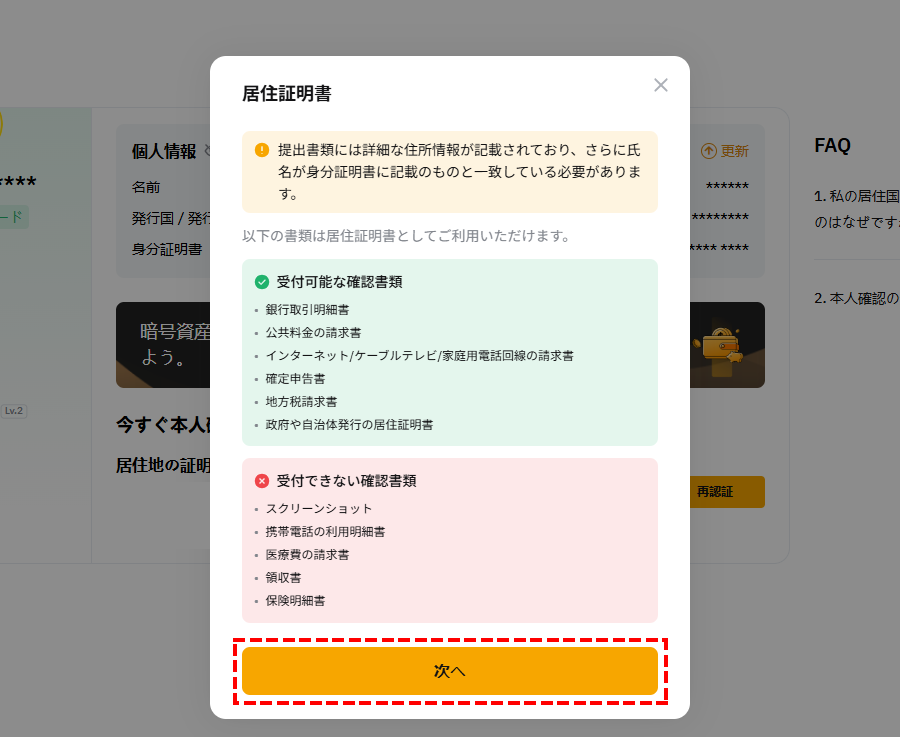Viewport: 900px width, 737px height.
Task: Select the インターネット/ケーブルテレビ list item
Action: (x=419, y=356)
